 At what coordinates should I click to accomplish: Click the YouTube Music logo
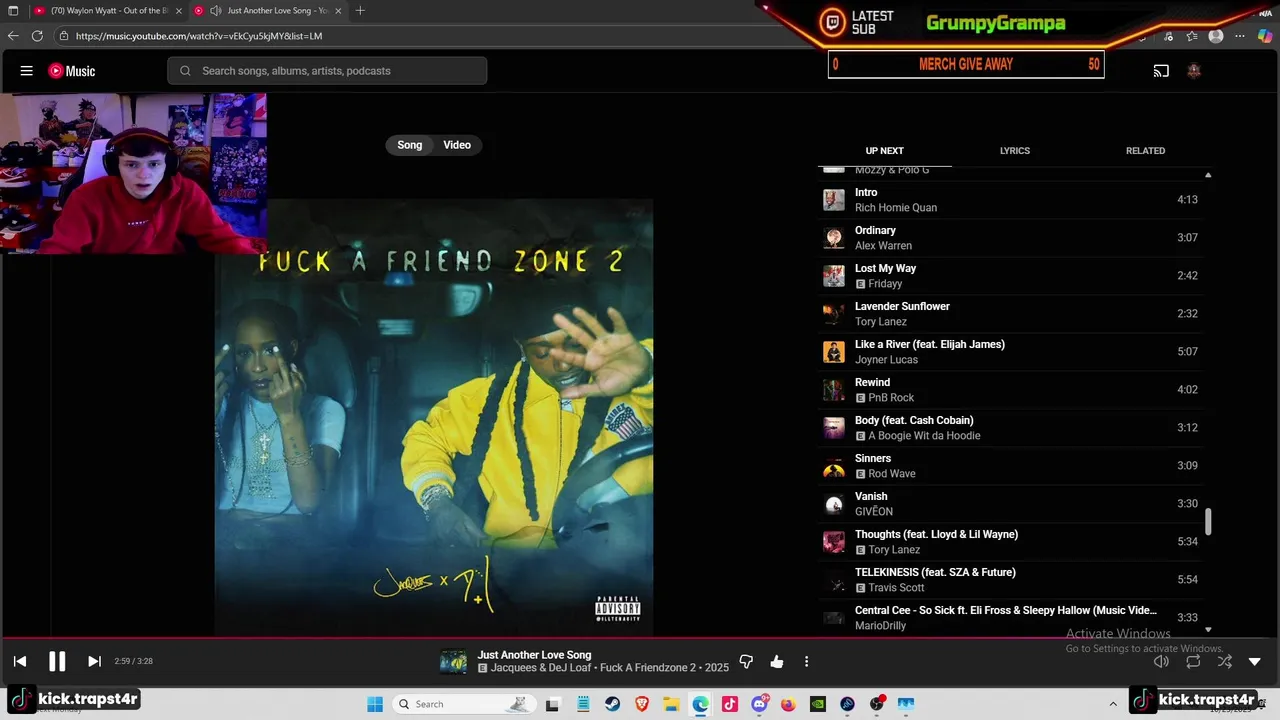coord(72,71)
